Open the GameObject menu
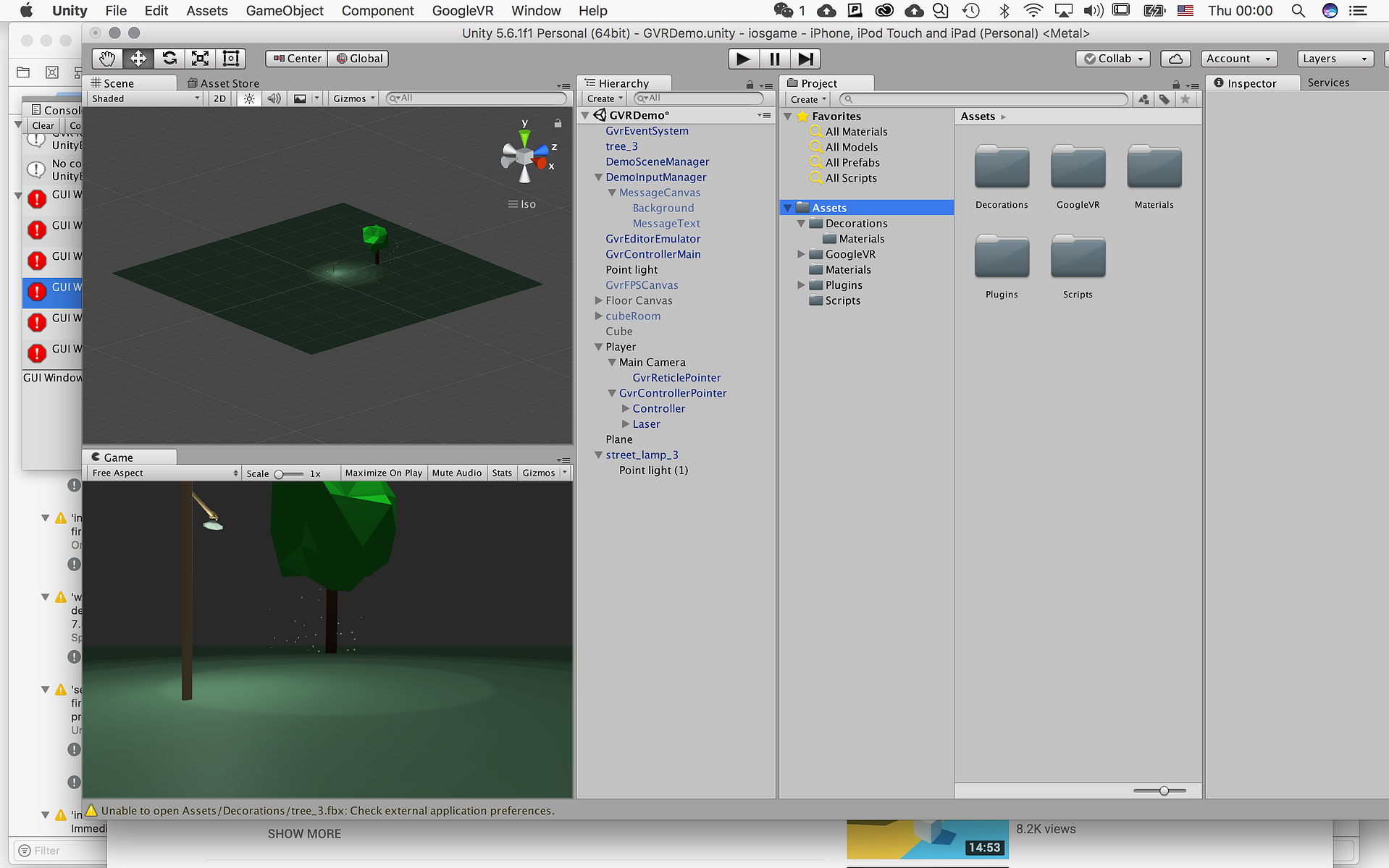Image resolution: width=1389 pixels, height=868 pixels. pos(285,11)
